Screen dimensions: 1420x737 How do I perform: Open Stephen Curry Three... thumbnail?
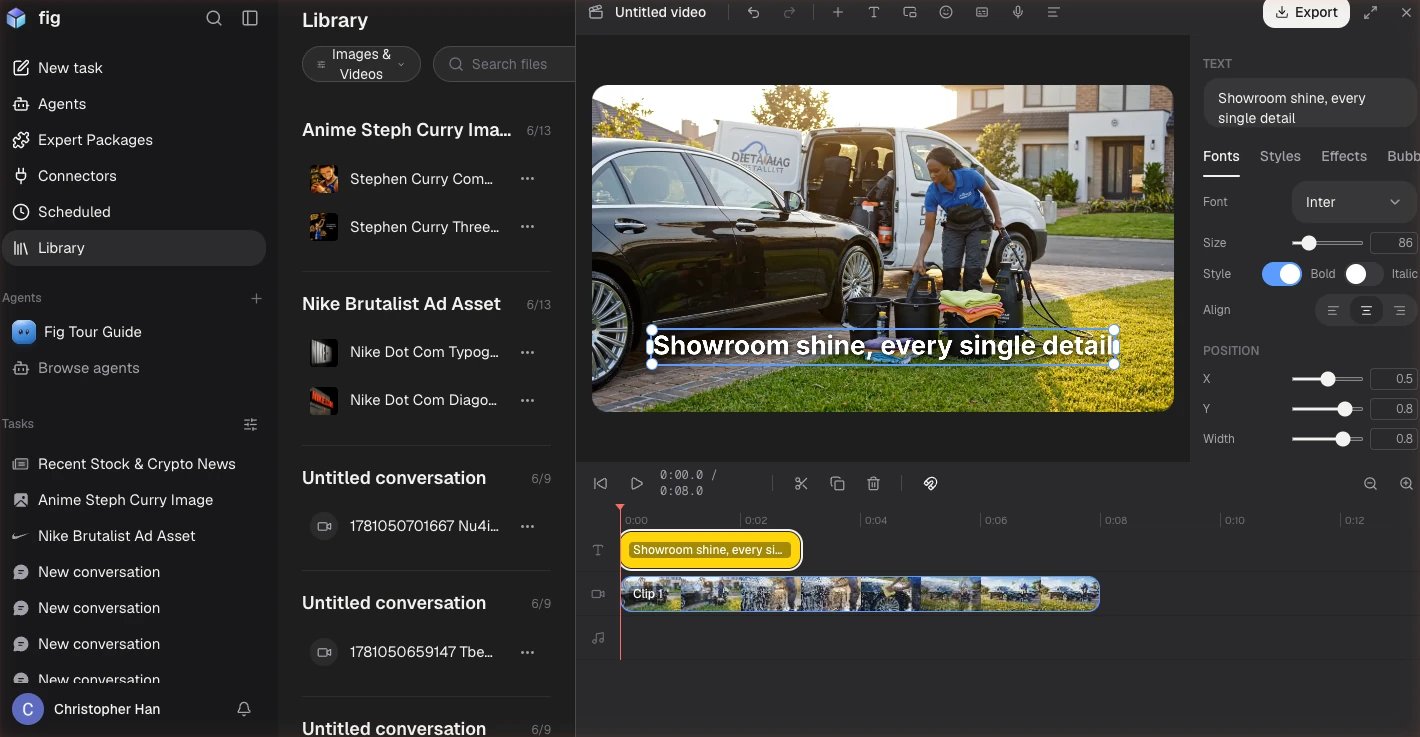point(323,227)
